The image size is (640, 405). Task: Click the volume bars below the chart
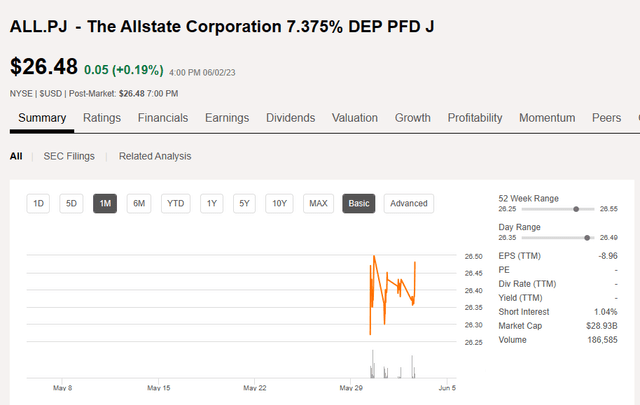392,364
